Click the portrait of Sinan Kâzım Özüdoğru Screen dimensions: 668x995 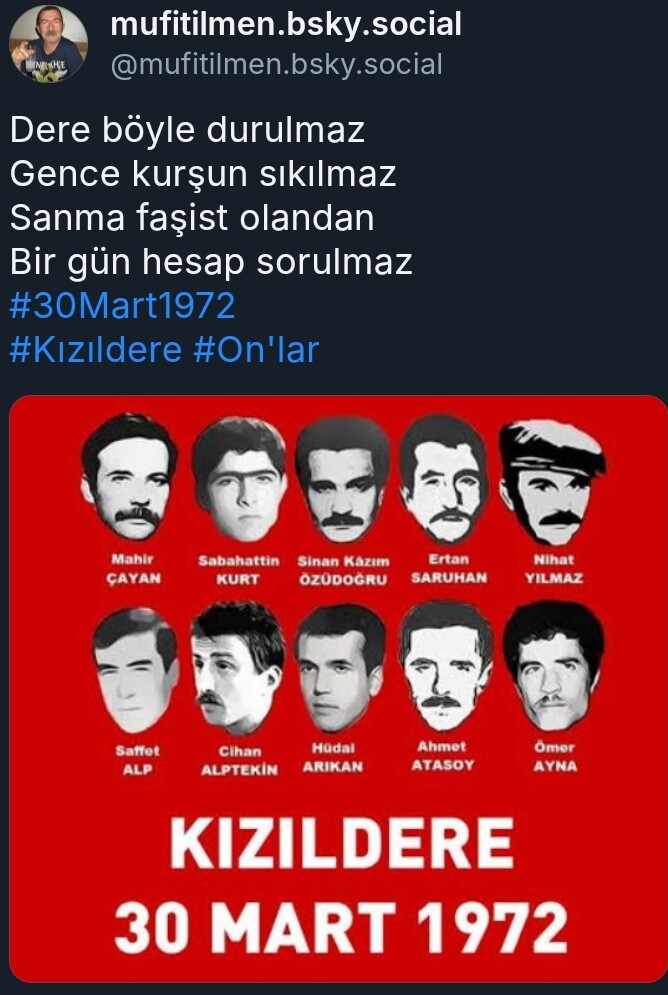(343, 480)
